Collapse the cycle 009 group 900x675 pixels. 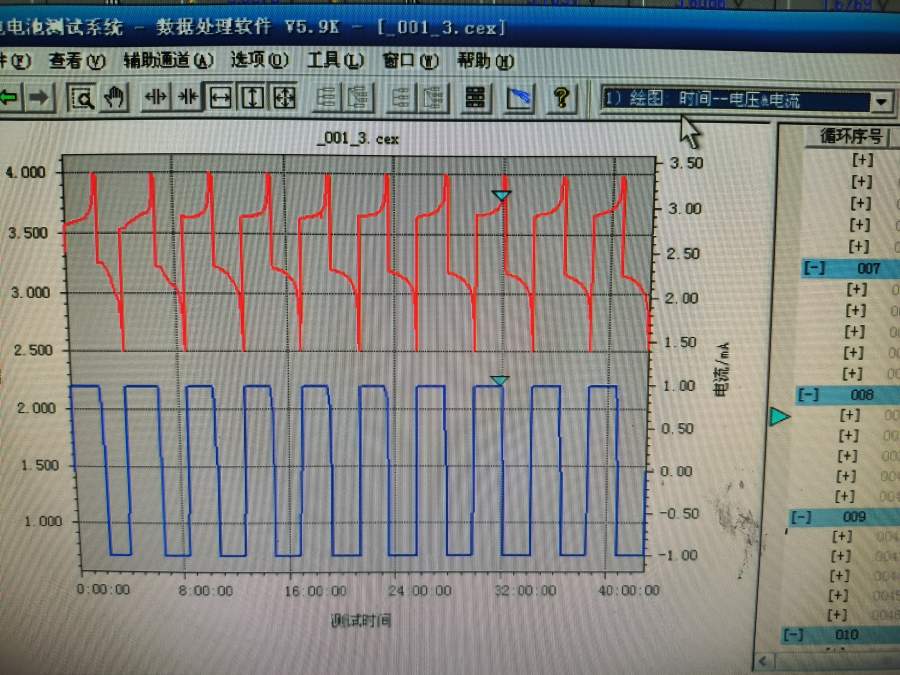pyautogui.click(x=802, y=517)
